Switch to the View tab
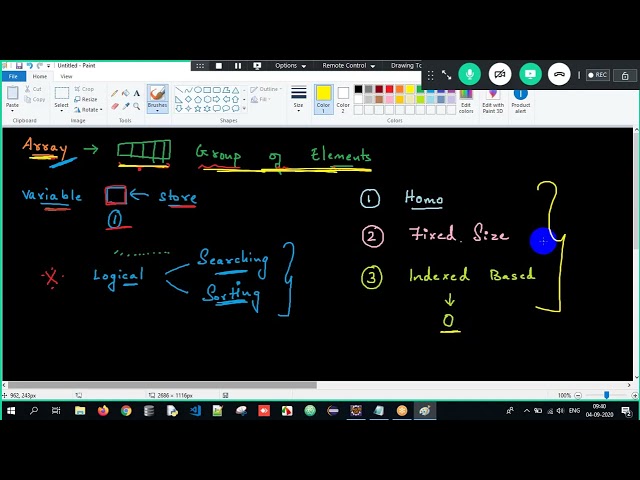The height and width of the screenshot is (480, 640). [66, 76]
